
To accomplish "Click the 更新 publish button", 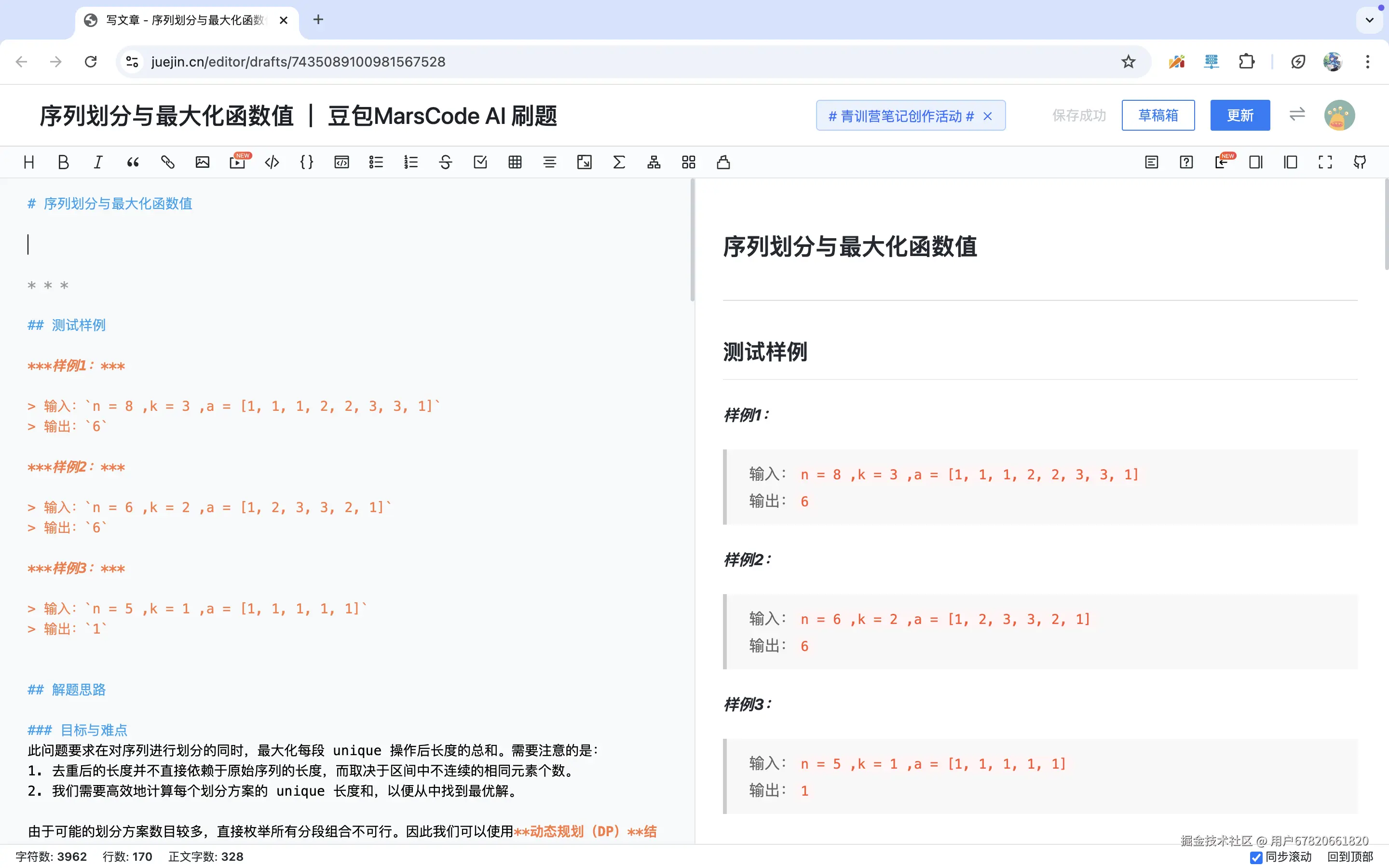I will (1240, 115).
